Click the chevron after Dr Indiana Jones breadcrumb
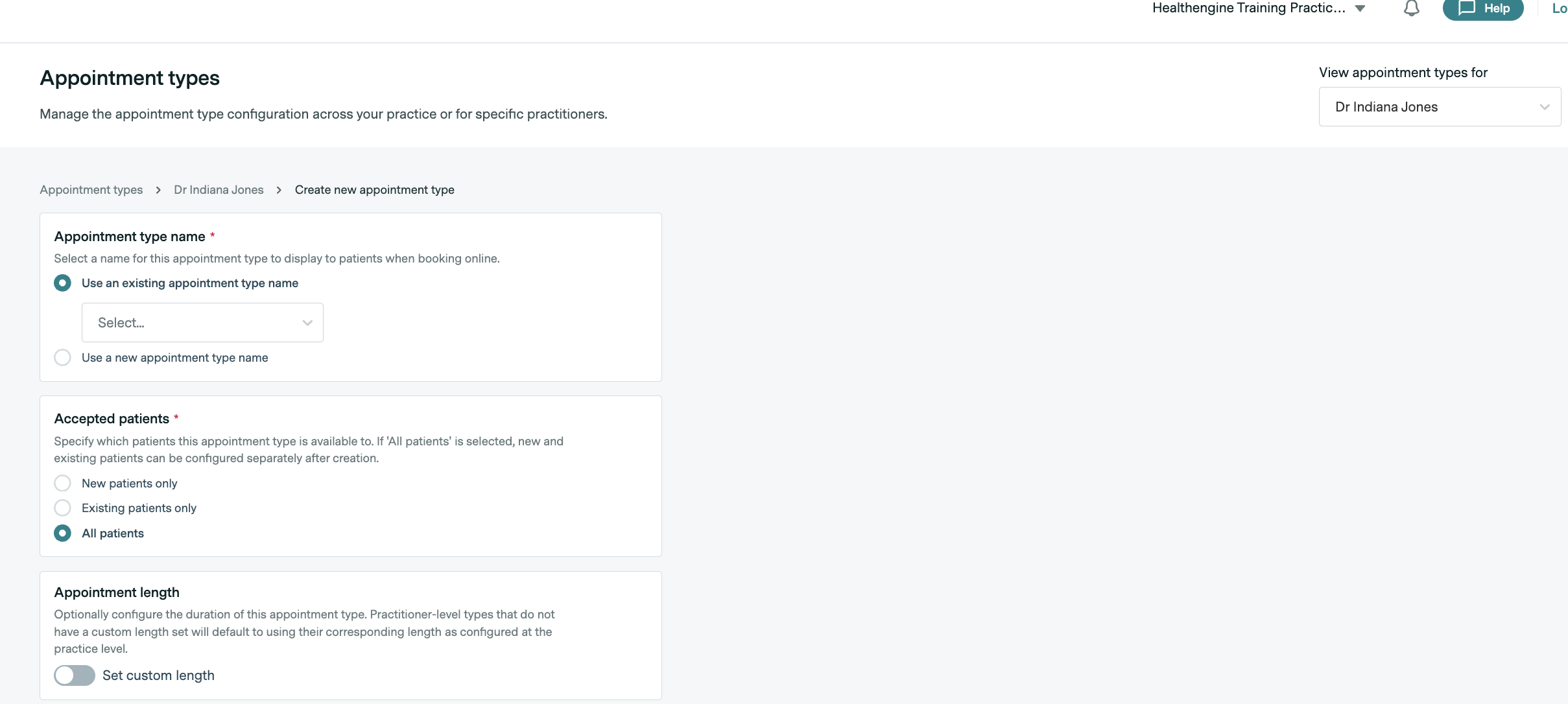Screen dimensions: 1568x704 (x=279, y=190)
